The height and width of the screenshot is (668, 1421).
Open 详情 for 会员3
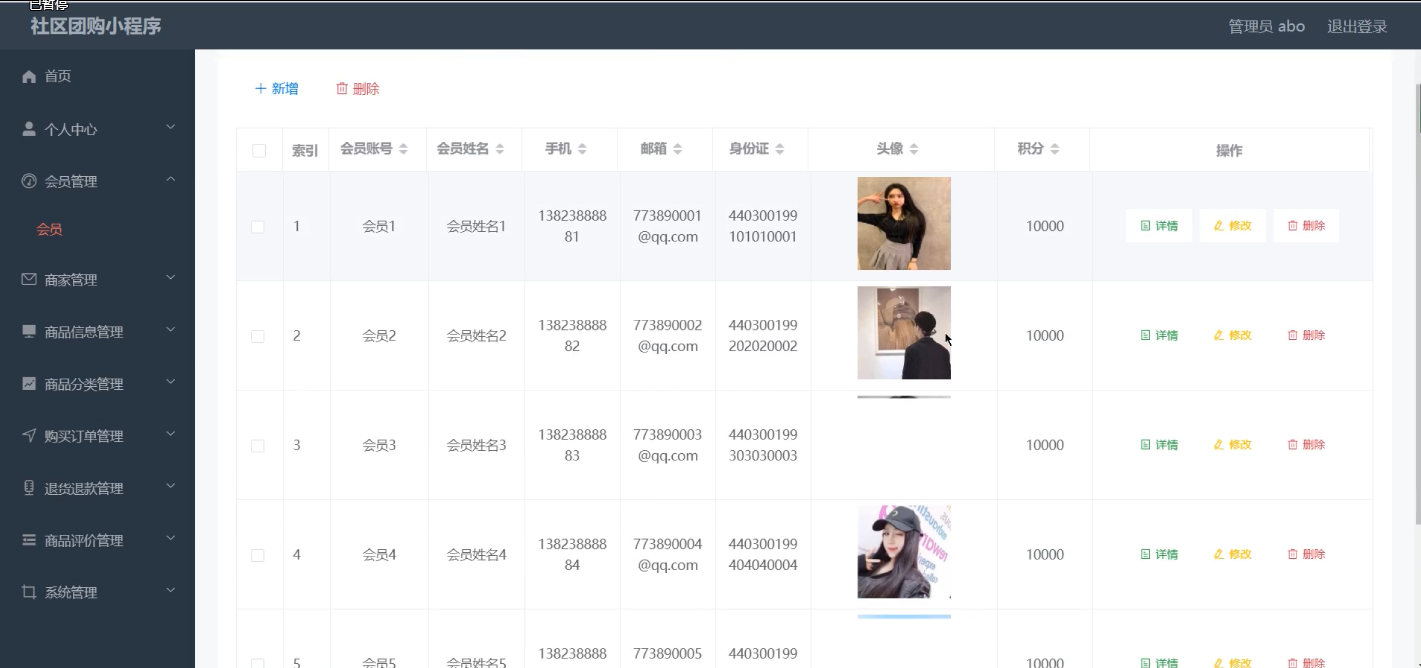[x=1159, y=445]
